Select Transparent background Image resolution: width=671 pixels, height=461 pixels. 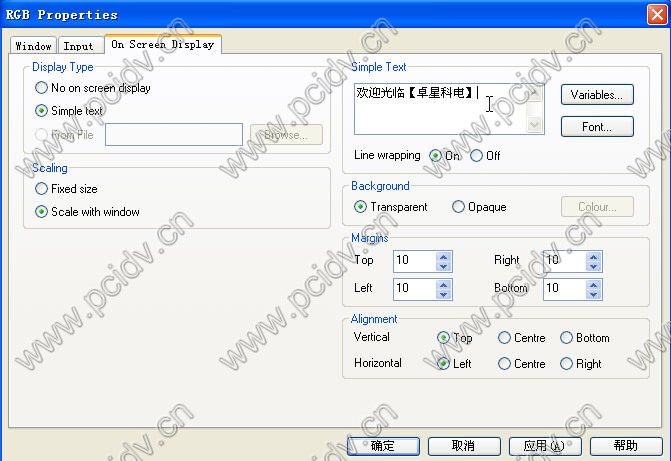tap(391, 207)
